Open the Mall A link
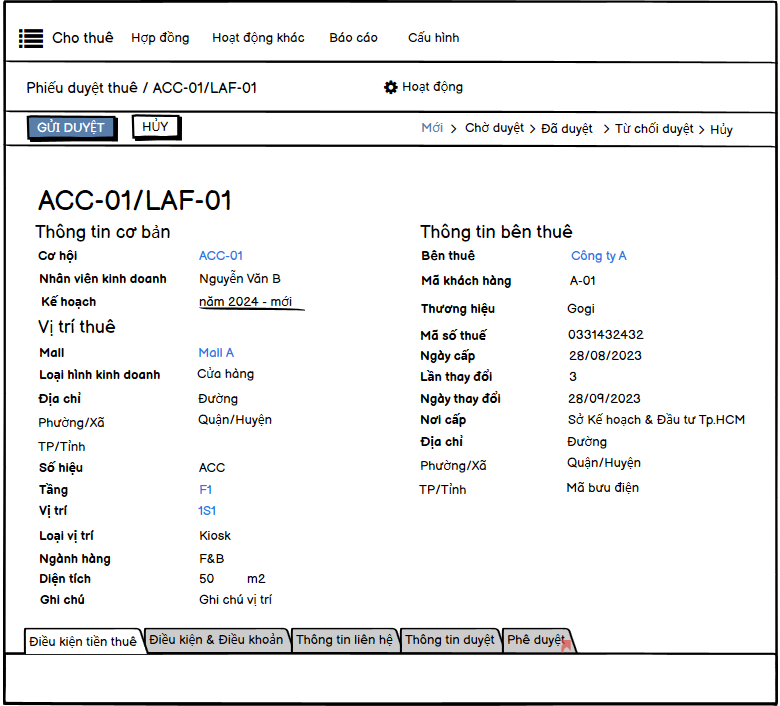Image resolution: width=780 pixels, height=706 pixels. (216, 353)
